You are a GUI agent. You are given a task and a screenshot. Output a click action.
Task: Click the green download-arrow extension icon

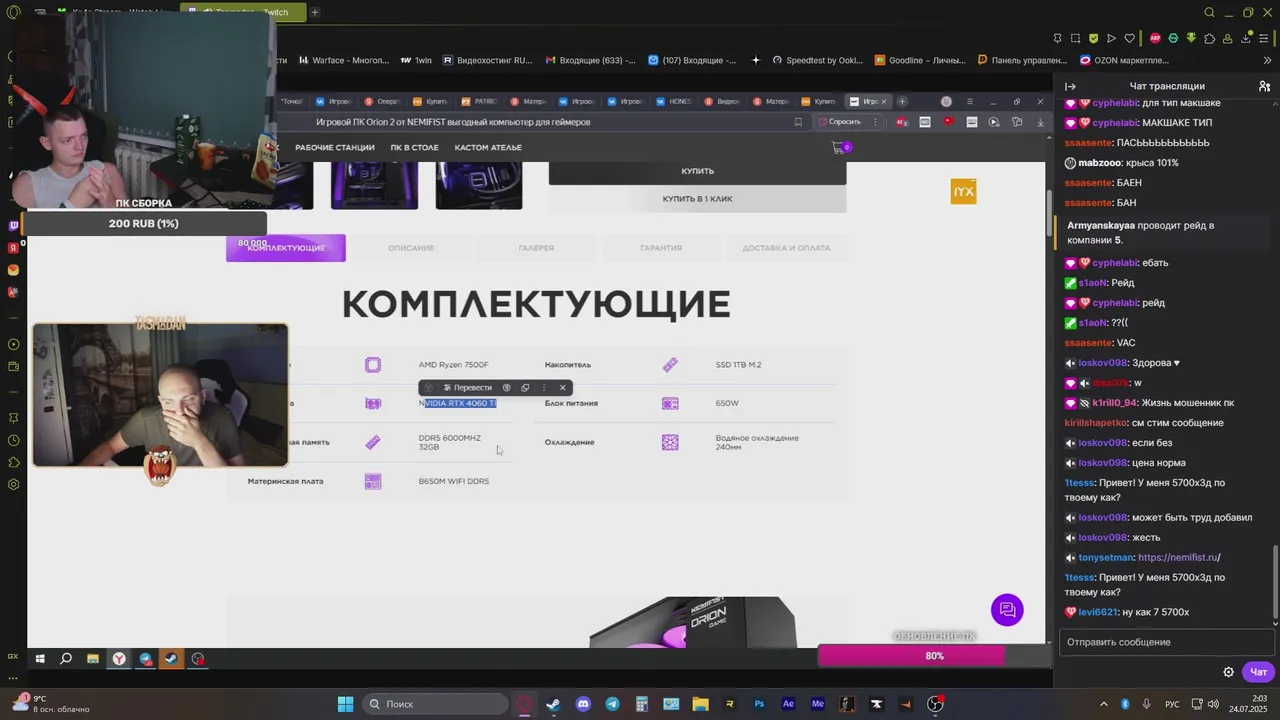[1191, 38]
